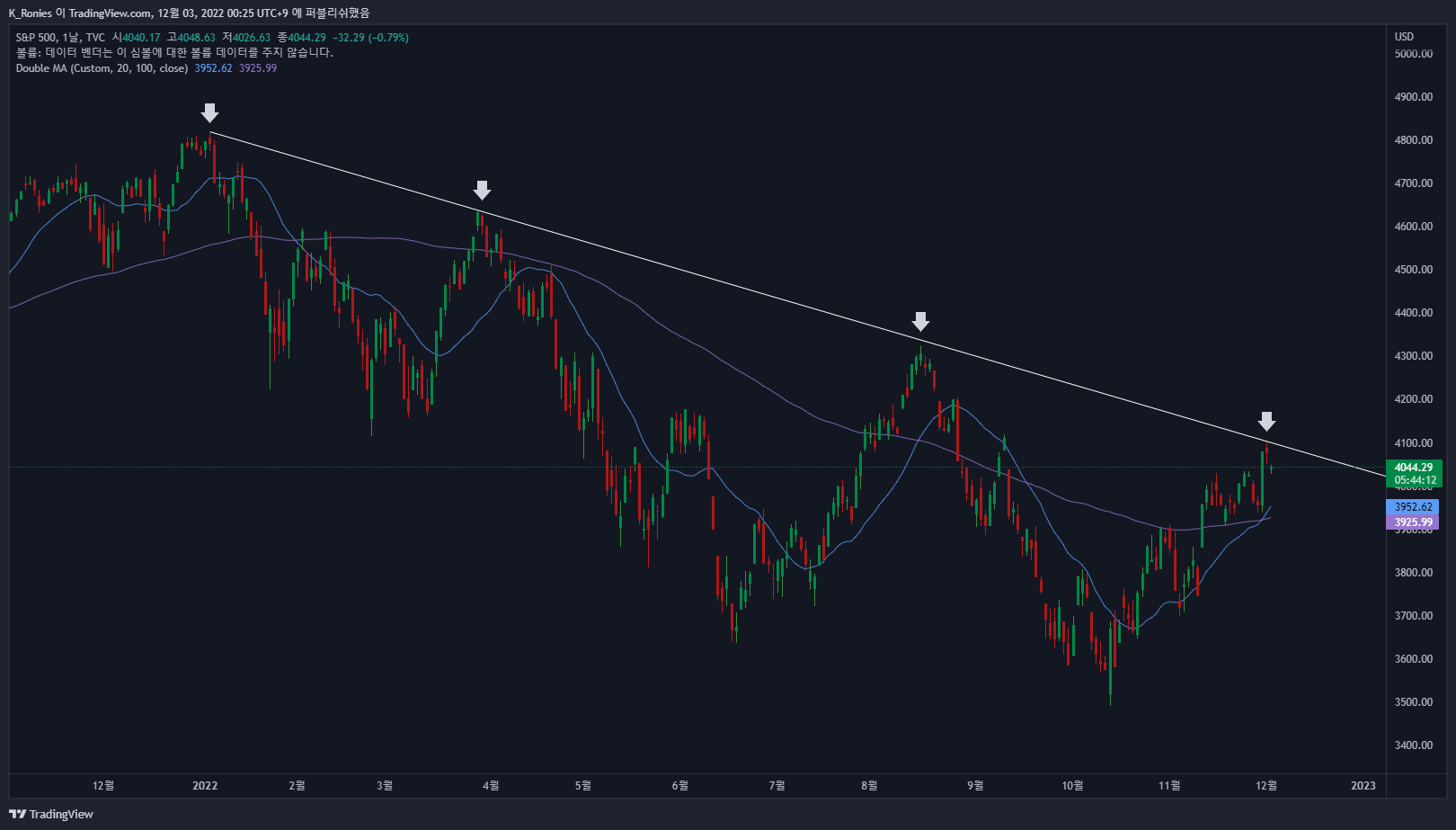Click the 4100.00 price axis label
The width and height of the screenshot is (1456, 830).
(x=1414, y=443)
